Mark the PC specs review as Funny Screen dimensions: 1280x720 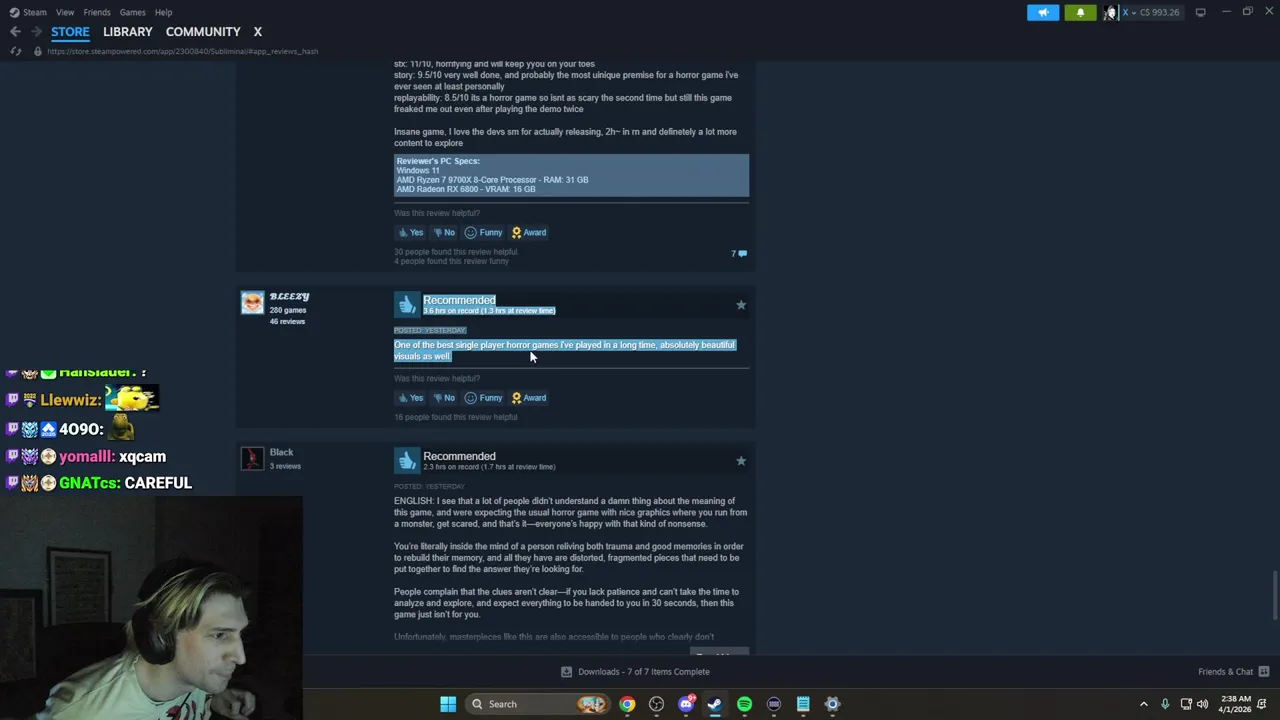click(x=483, y=232)
